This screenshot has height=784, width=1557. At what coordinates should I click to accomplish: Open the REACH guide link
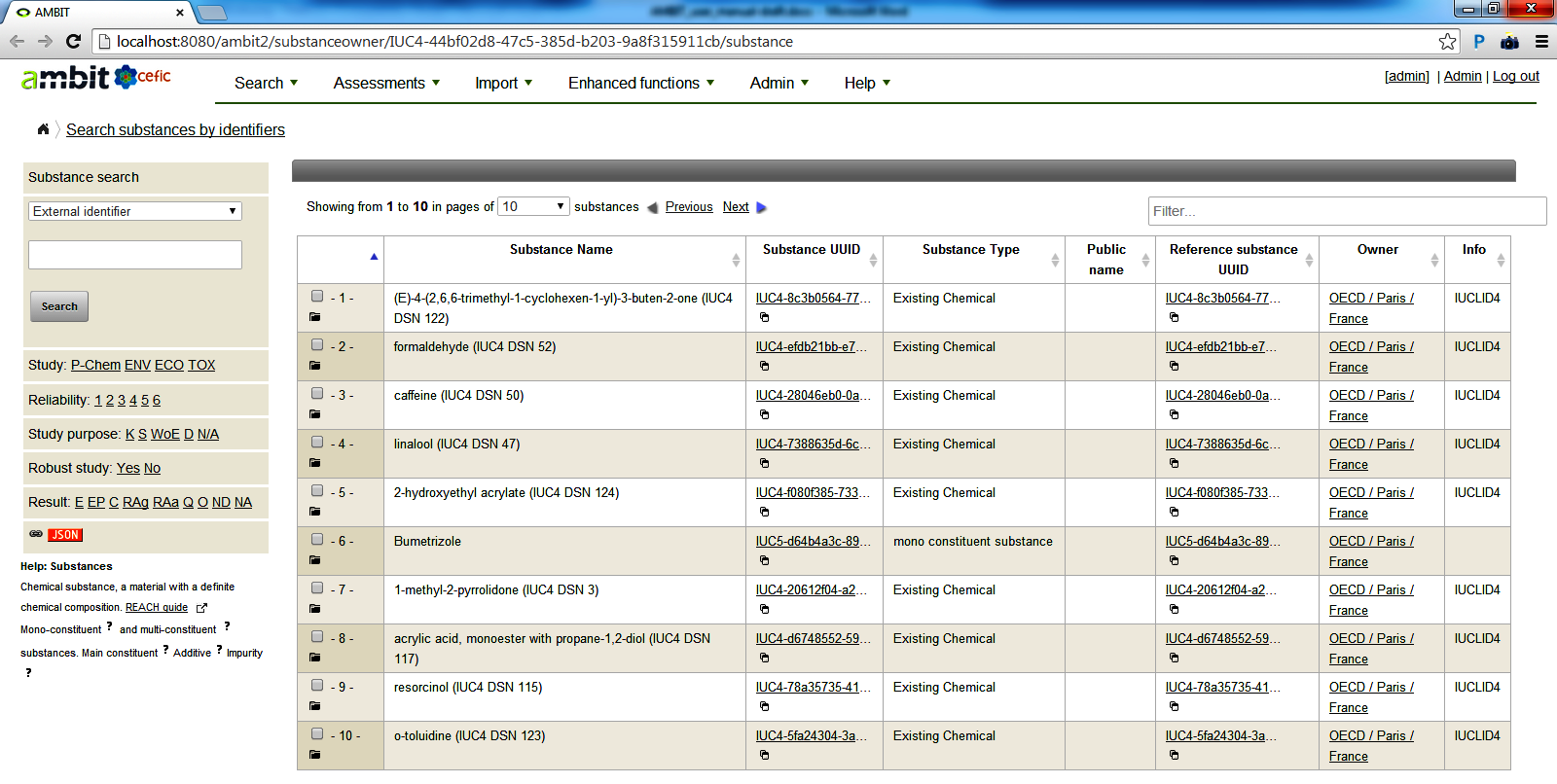(157, 607)
